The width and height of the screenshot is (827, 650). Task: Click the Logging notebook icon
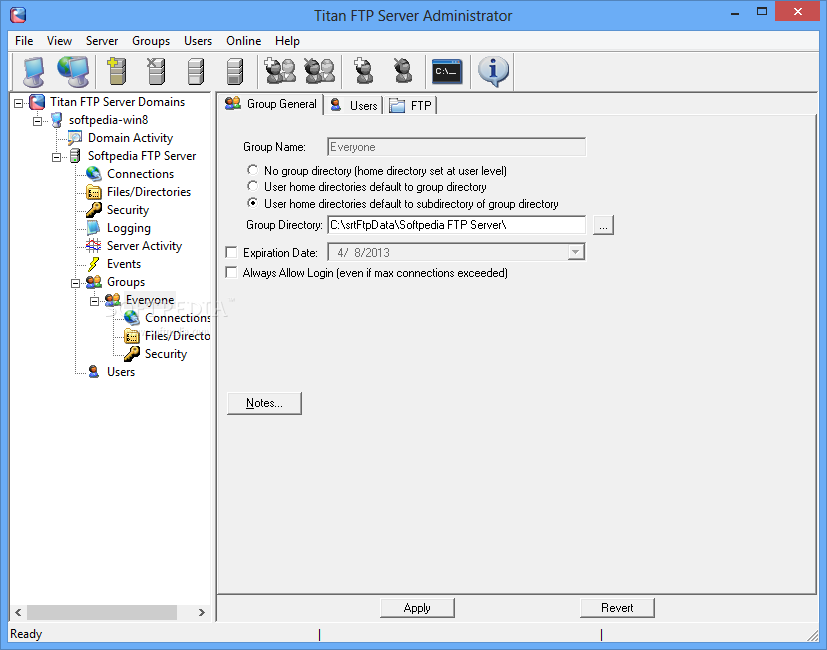(x=93, y=227)
